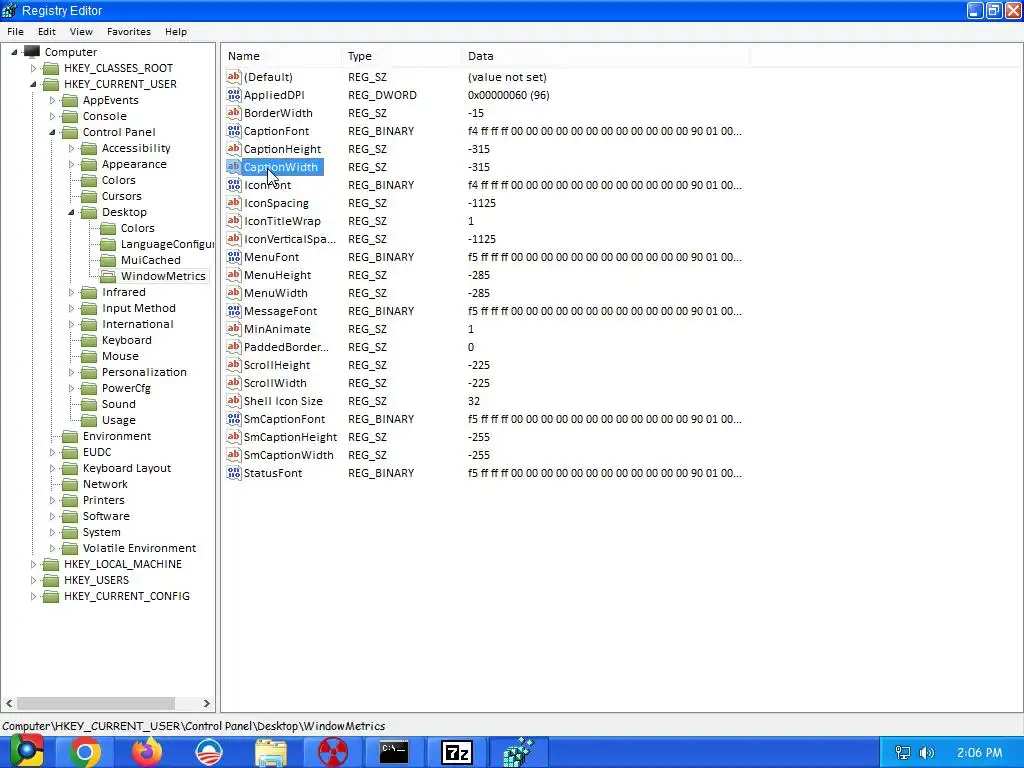This screenshot has height=768, width=1024.
Task: Select the MinAnimate value name
Action: click(277, 329)
